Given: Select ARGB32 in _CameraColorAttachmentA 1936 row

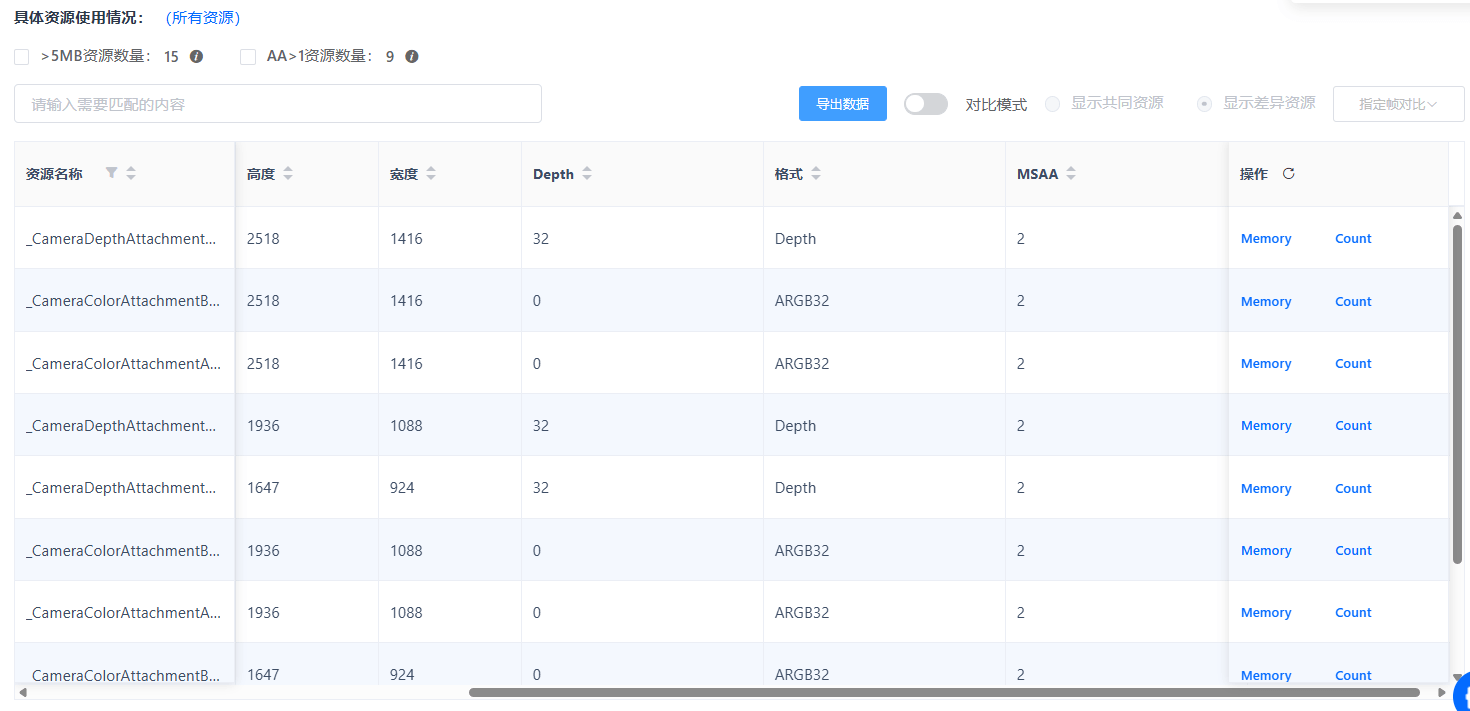Looking at the screenshot, I should (x=802, y=613).
